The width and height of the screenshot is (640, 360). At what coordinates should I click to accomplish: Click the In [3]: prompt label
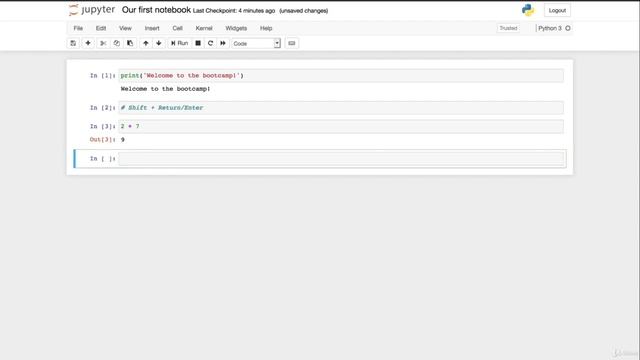tap(102, 127)
